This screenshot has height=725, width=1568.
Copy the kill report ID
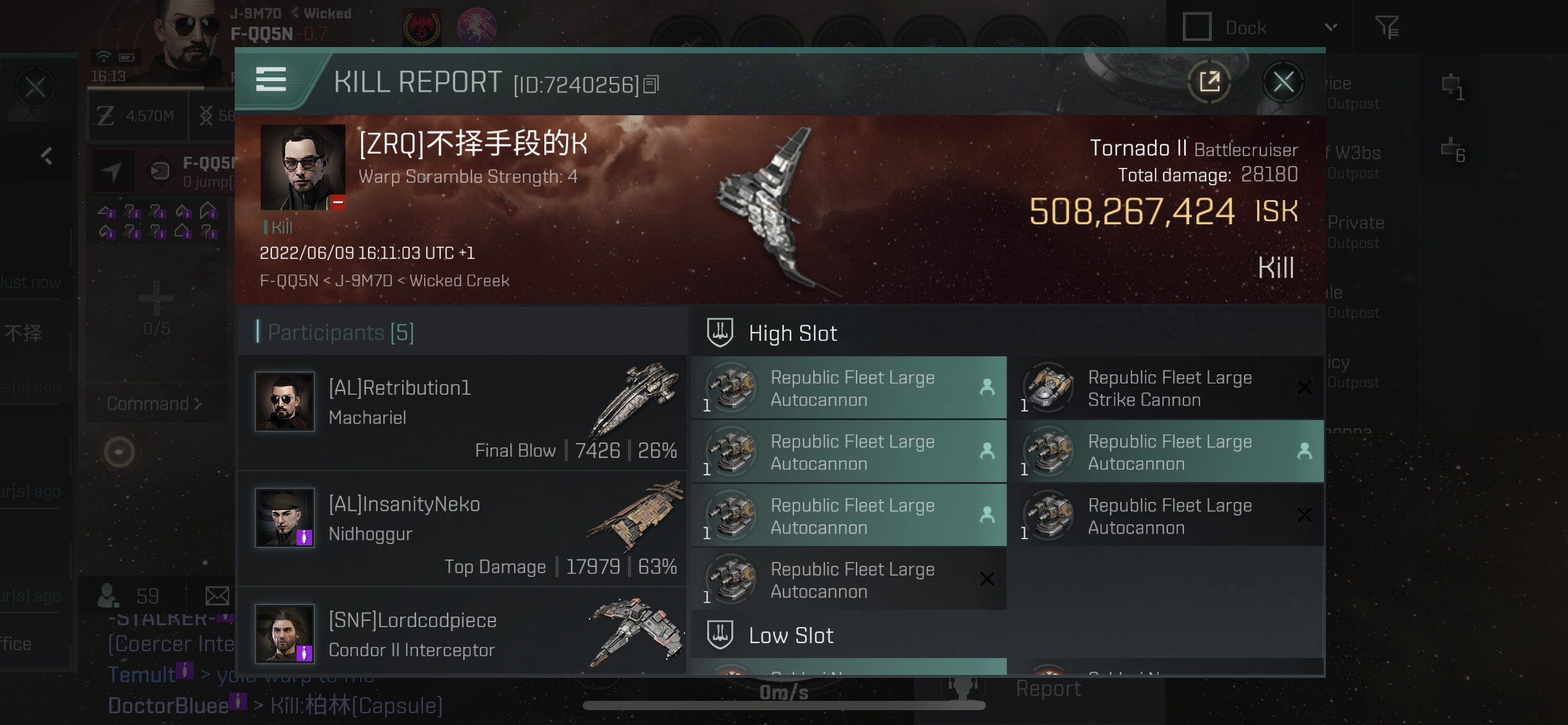pyautogui.click(x=651, y=84)
